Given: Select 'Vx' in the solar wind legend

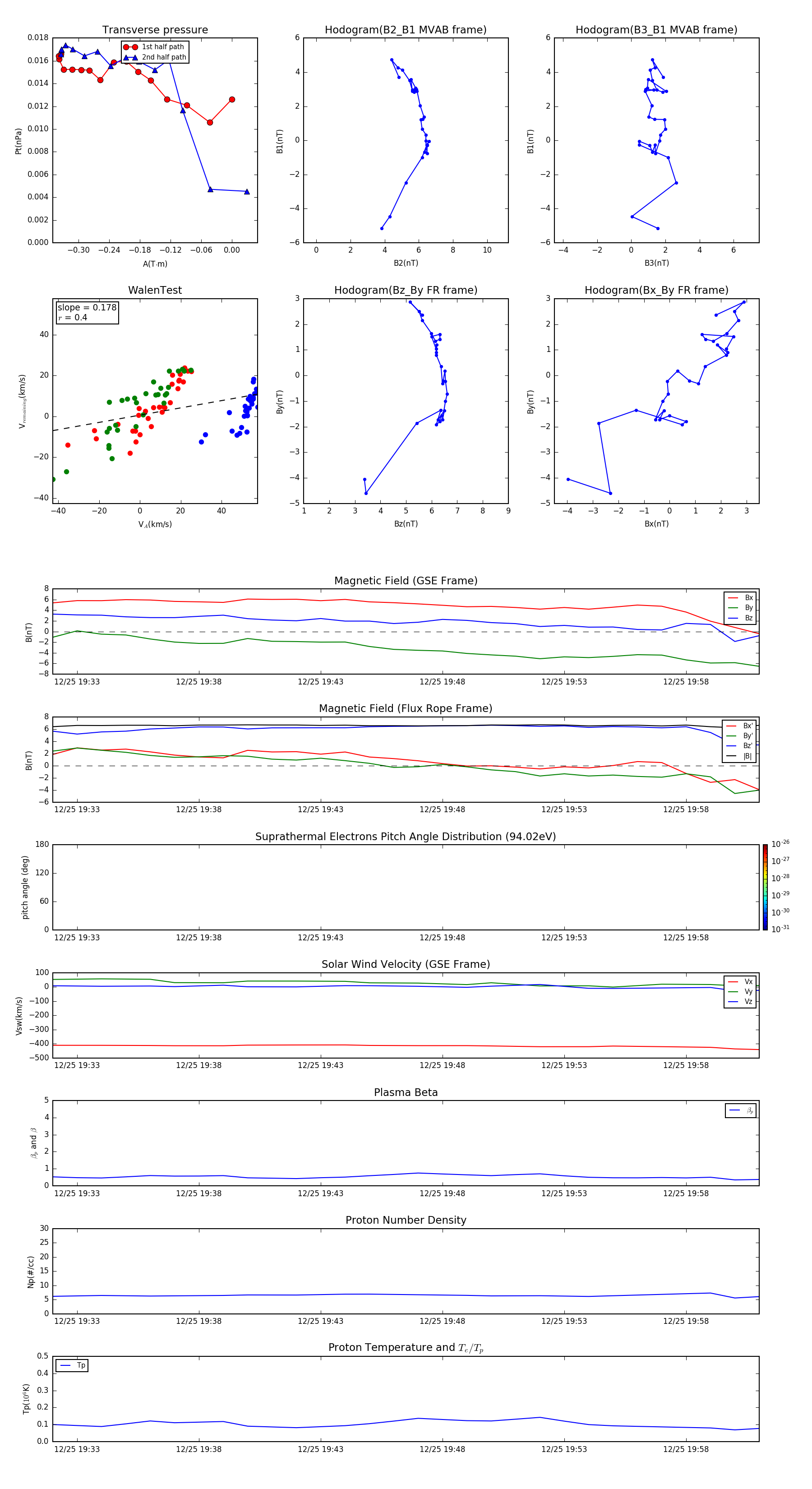Looking at the screenshot, I should pos(740,981).
